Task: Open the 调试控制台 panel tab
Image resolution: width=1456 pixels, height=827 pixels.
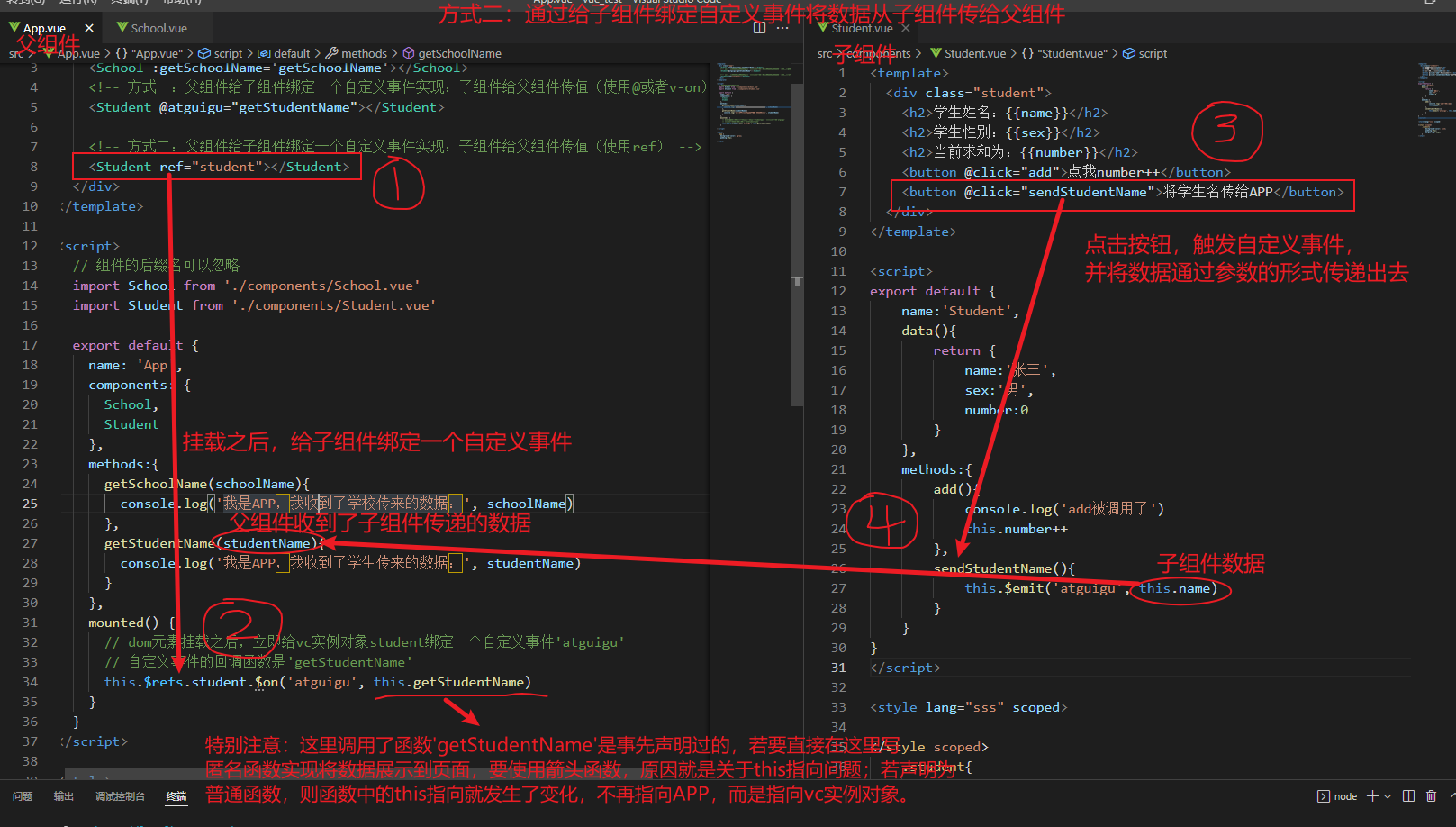Action: coord(120,796)
